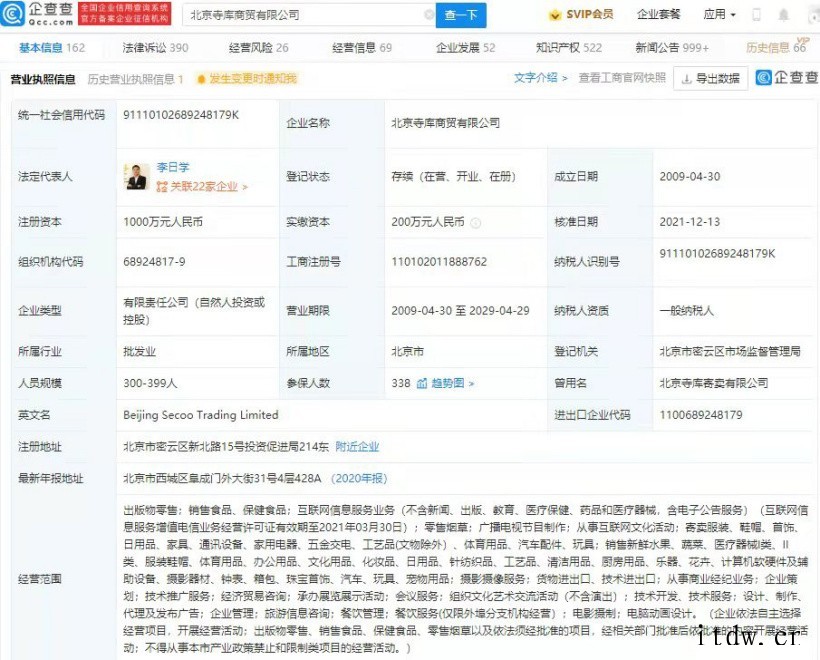The height and width of the screenshot is (660, 820).
Task: Select establishment date 2009-04-30
Action: [690, 177]
